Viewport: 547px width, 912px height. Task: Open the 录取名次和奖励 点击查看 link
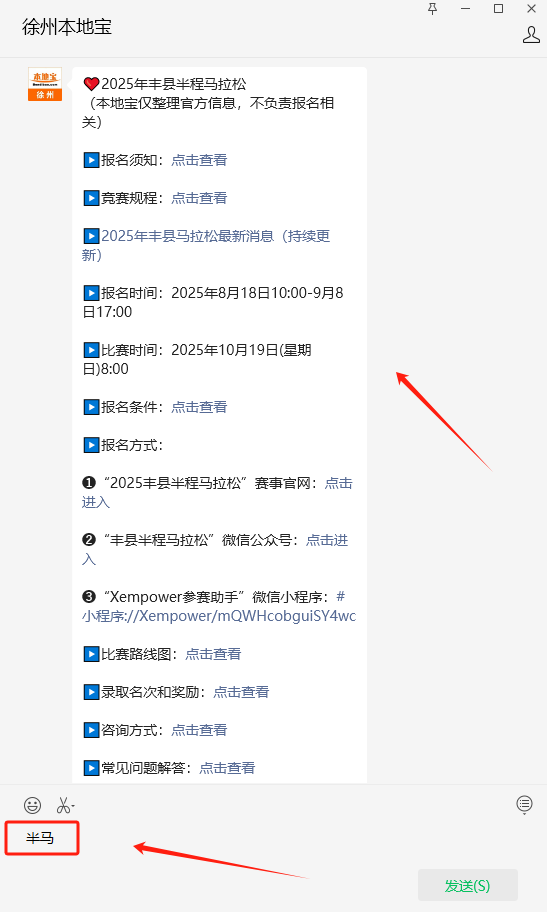click(241, 692)
